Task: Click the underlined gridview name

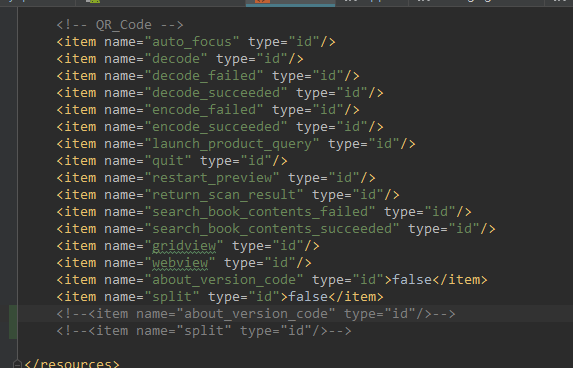Action: pyautogui.click(x=184, y=246)
